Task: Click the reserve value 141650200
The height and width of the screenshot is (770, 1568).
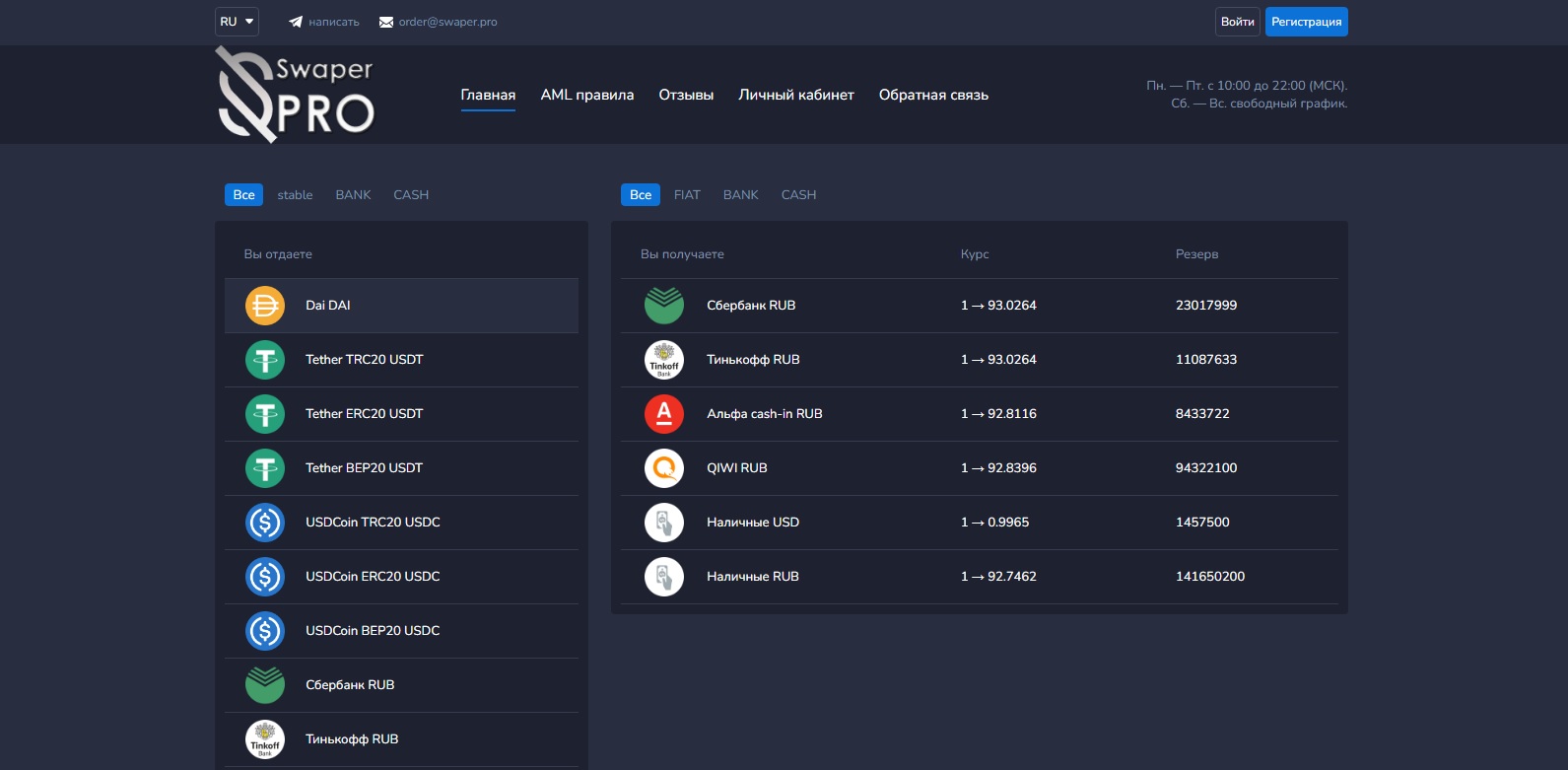Action: pyautogui.click(x=1210, y=577)
